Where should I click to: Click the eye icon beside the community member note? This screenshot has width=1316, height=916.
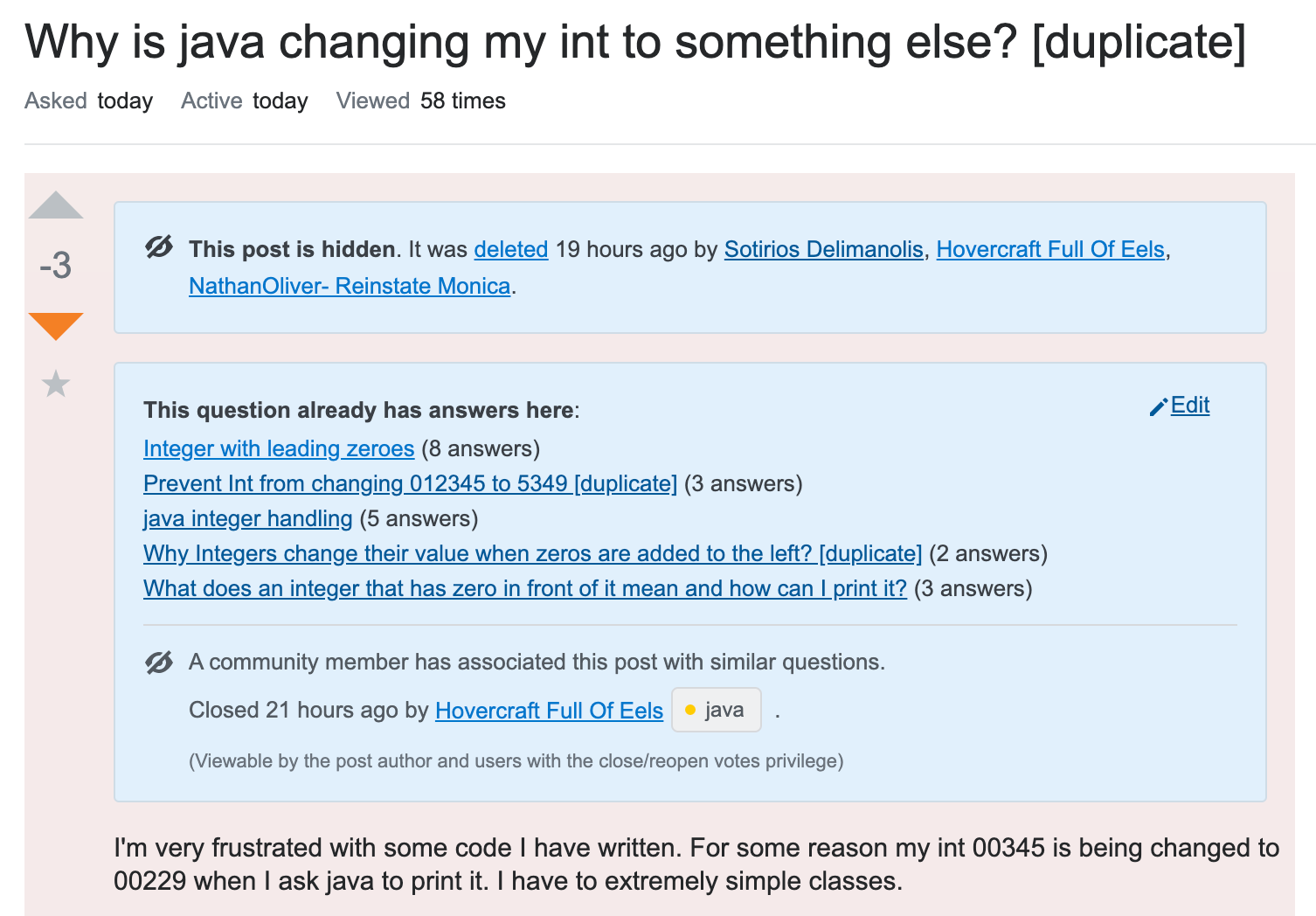pyautogui.click(x=158, y=662)
